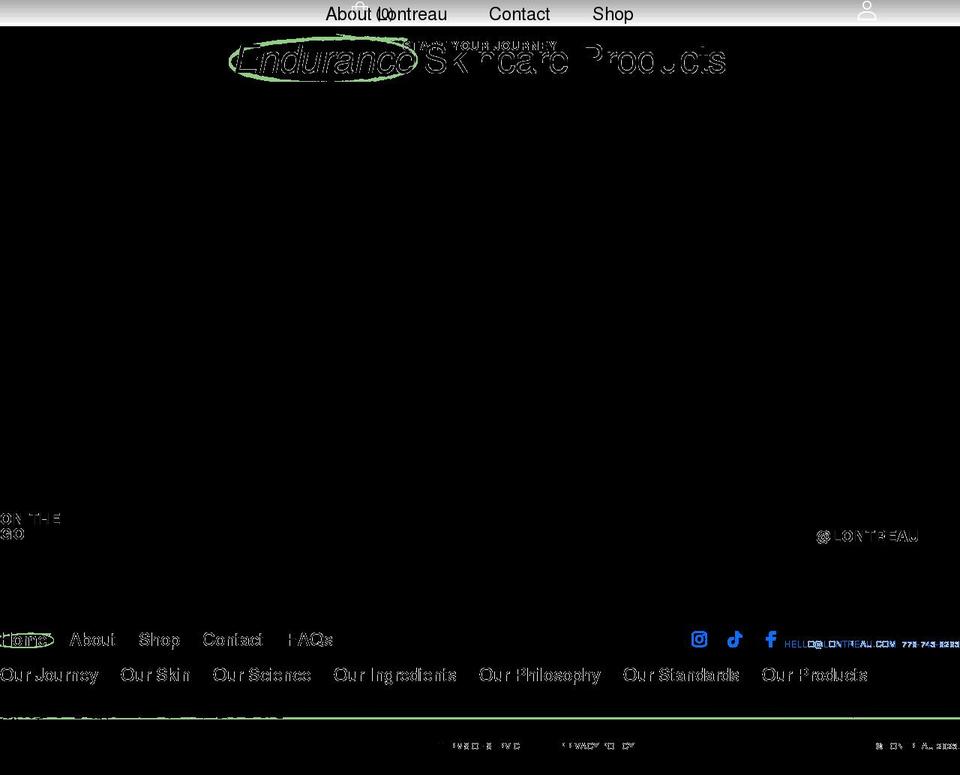The height and width of the screenshot is (775, 960).
Task: Click the @LONTREAU handle above the footer
Action: tap(866, 536)
